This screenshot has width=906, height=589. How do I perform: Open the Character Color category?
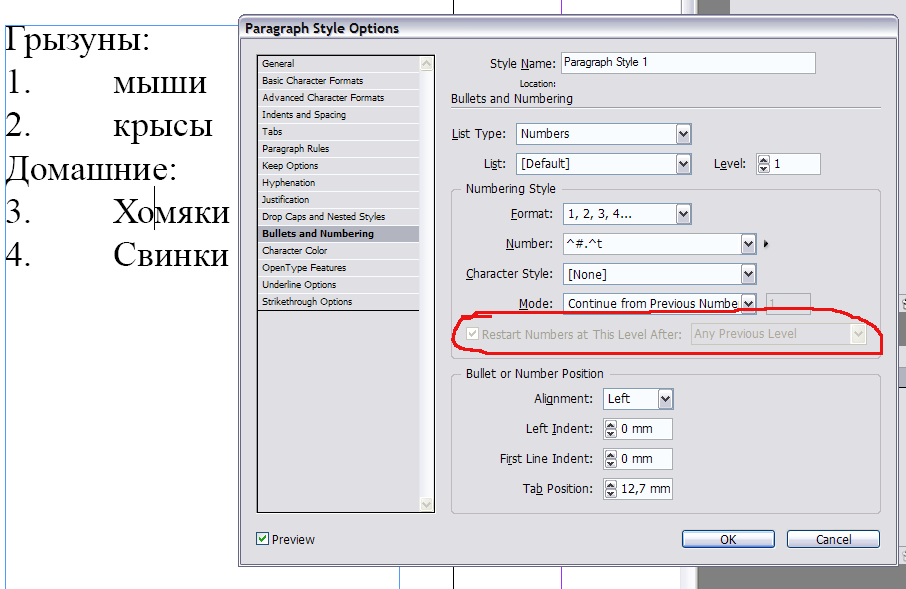click(339, 251)
